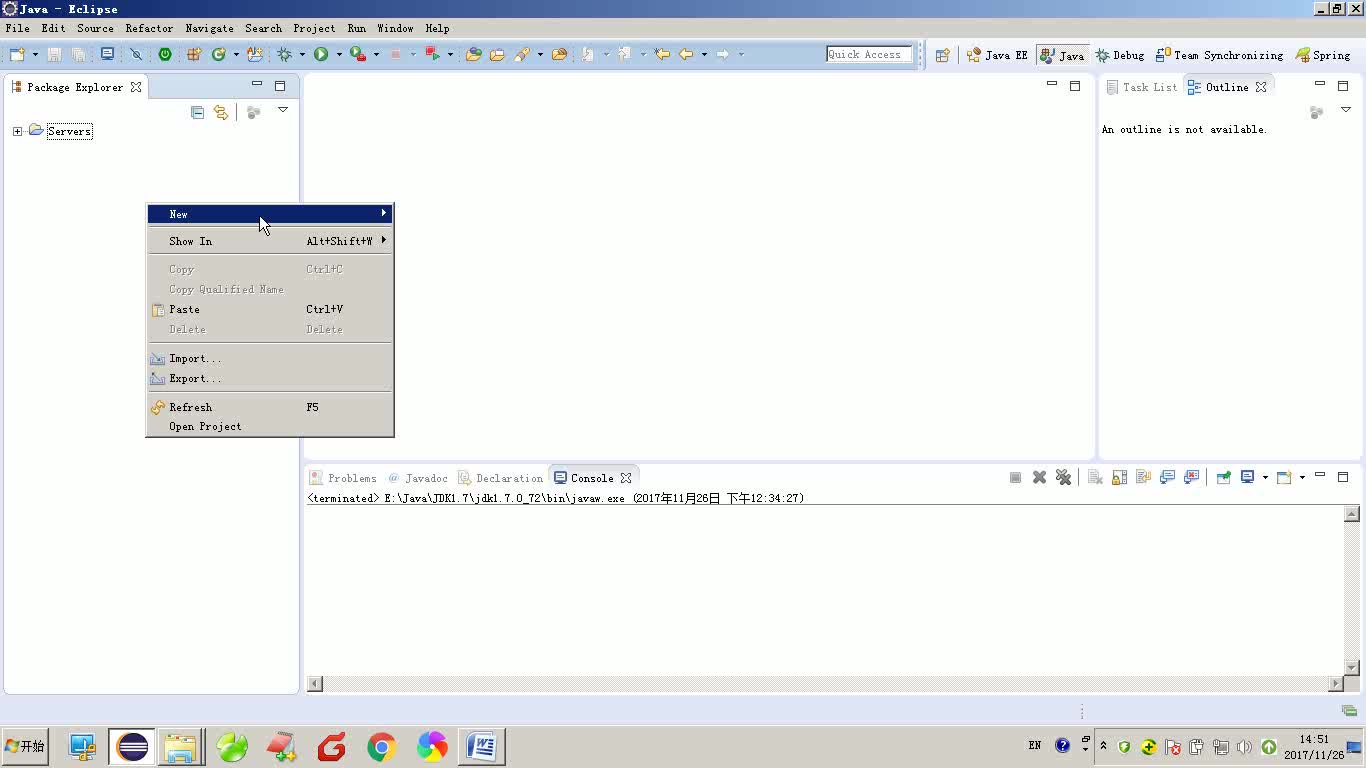Open the Back history dropdown arrow

[x=704, y=54]
